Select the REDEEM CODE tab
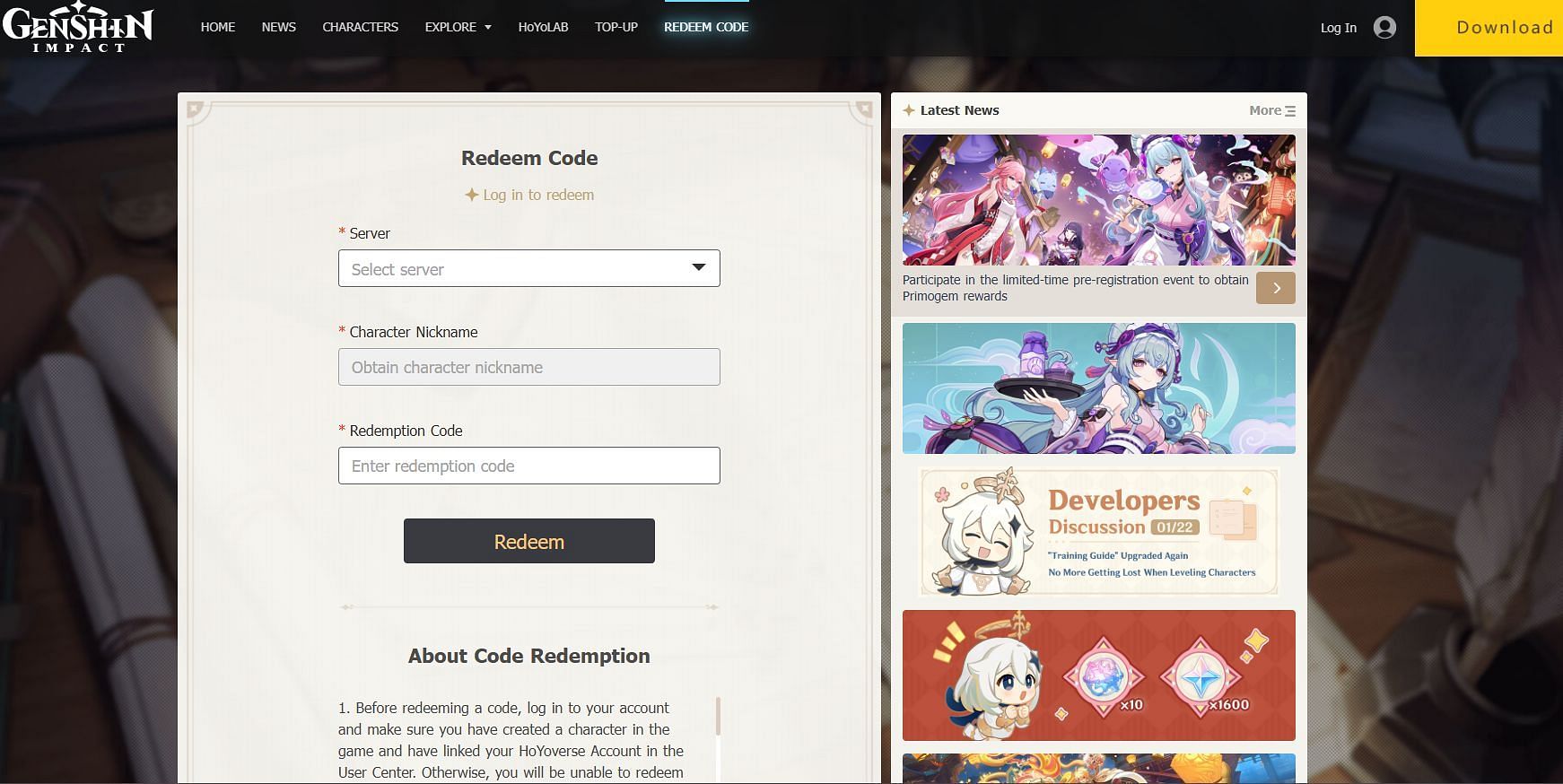1563x784 pixels. 706,27
